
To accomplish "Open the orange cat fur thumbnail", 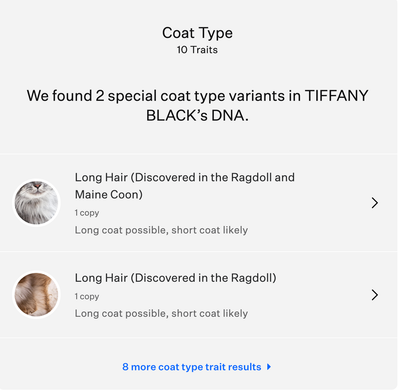I will click(x=36, y=295).
